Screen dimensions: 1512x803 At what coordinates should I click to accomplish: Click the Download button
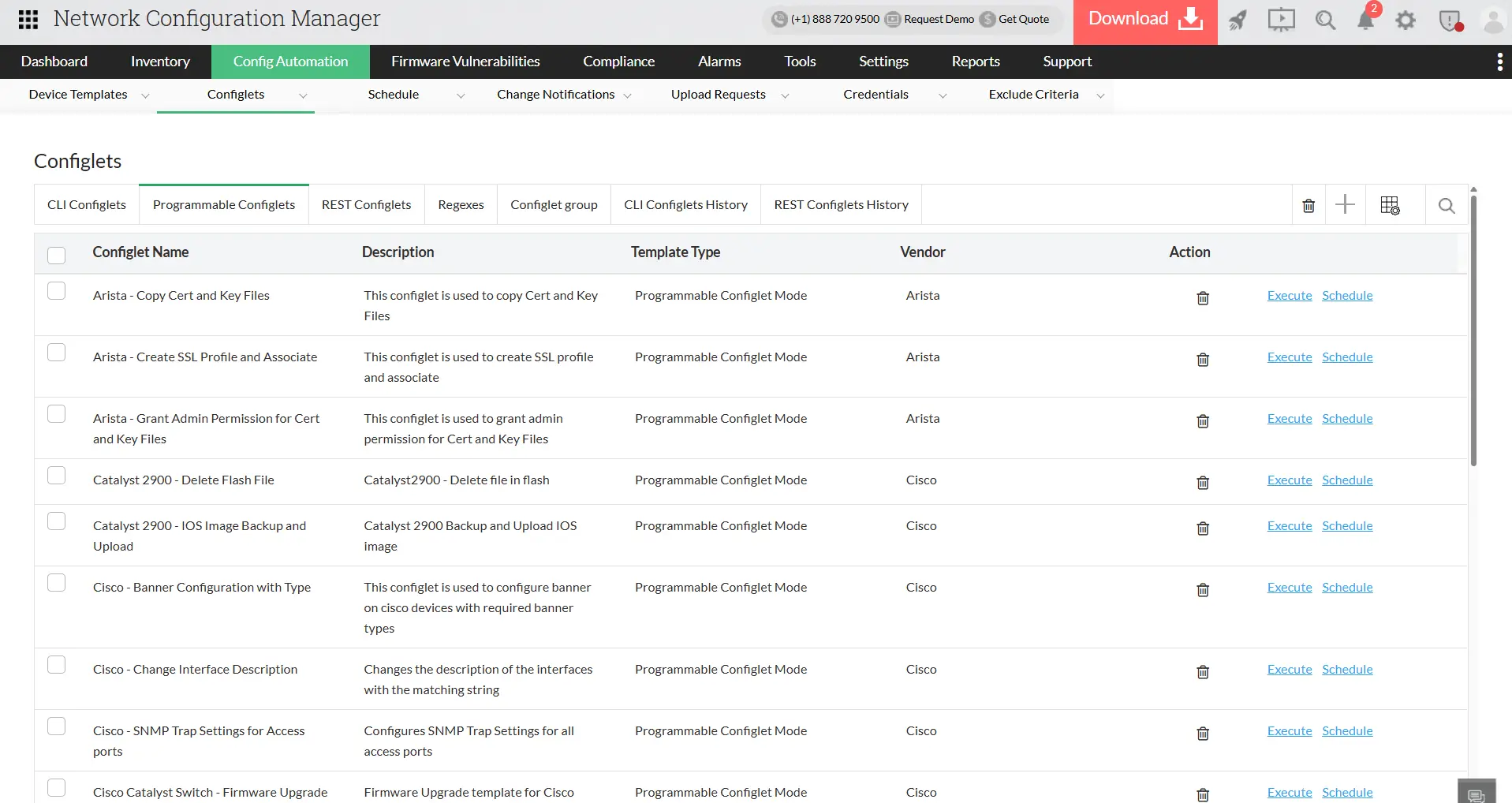coord(1144,17)
